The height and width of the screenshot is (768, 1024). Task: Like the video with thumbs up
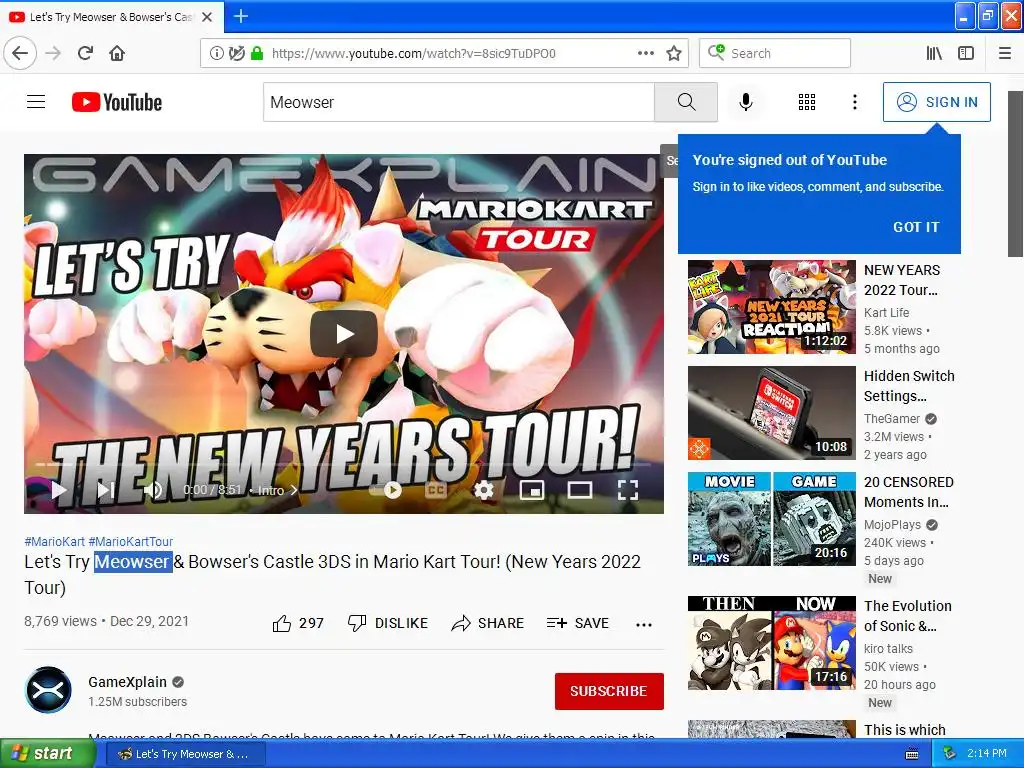click(x=298, y=624)
